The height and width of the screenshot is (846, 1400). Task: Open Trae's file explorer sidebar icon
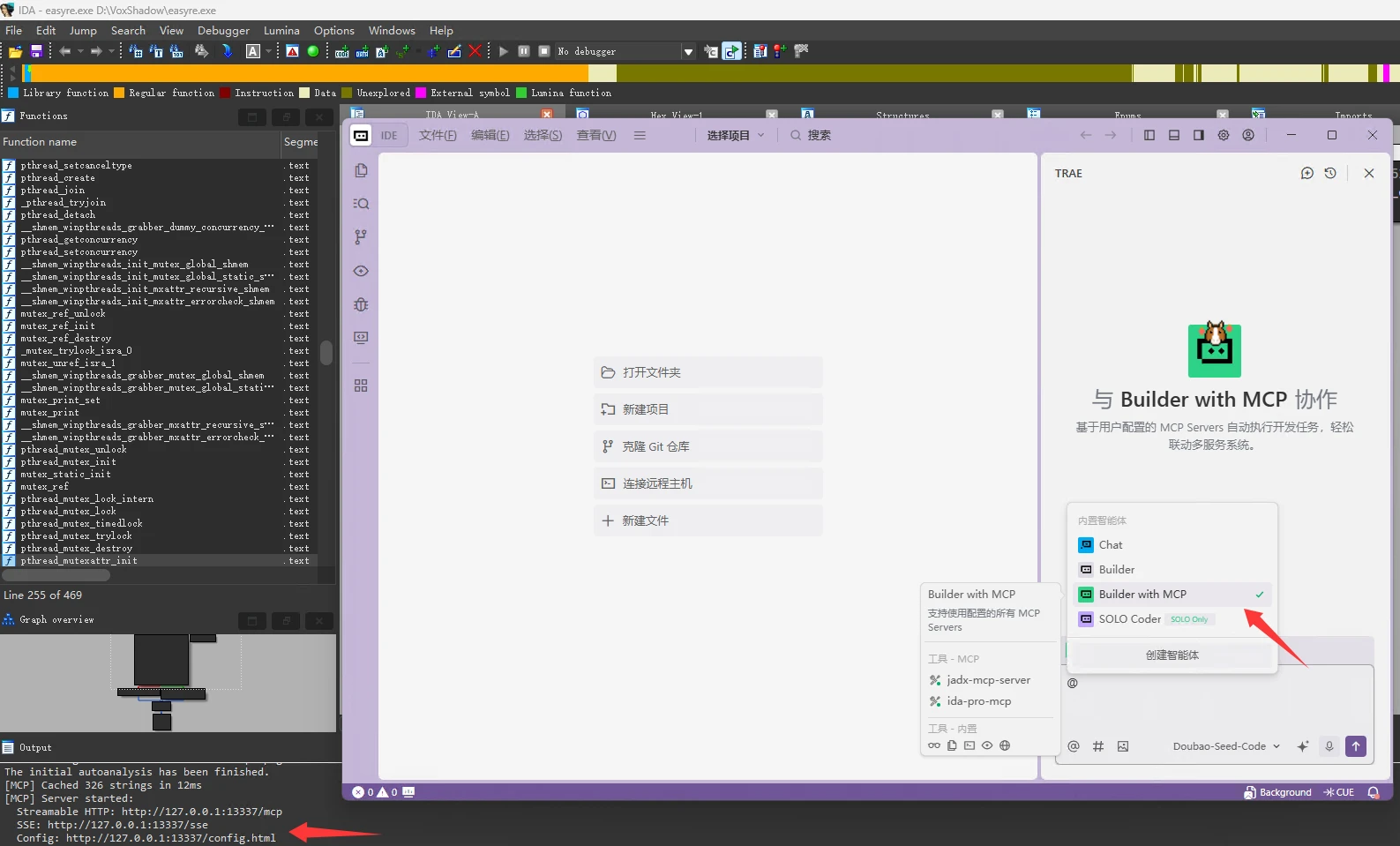point(361,170)
